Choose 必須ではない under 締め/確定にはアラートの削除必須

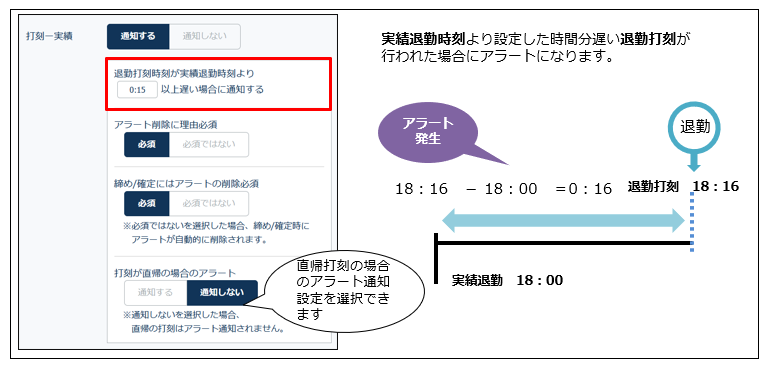click(x=209, y=204)
